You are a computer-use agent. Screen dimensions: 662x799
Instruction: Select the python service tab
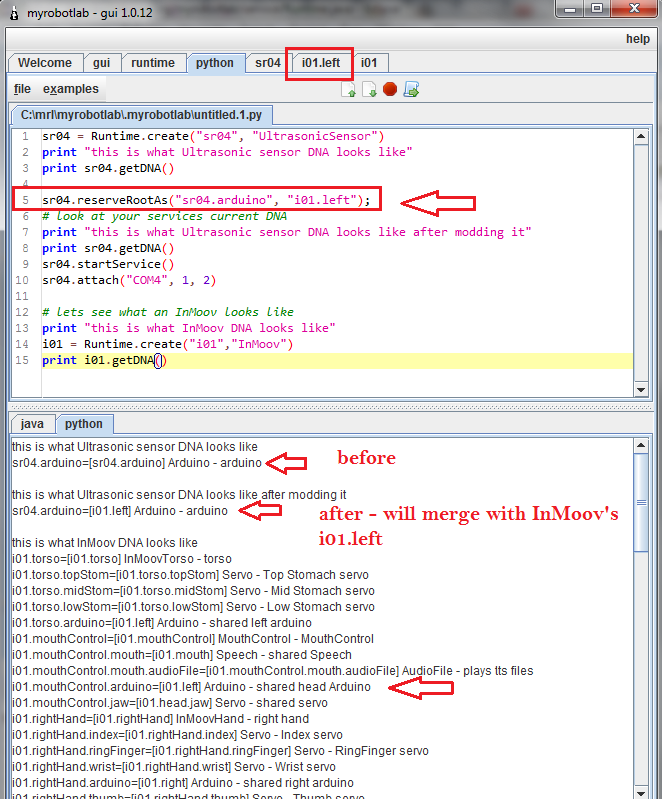click(215, 63)
